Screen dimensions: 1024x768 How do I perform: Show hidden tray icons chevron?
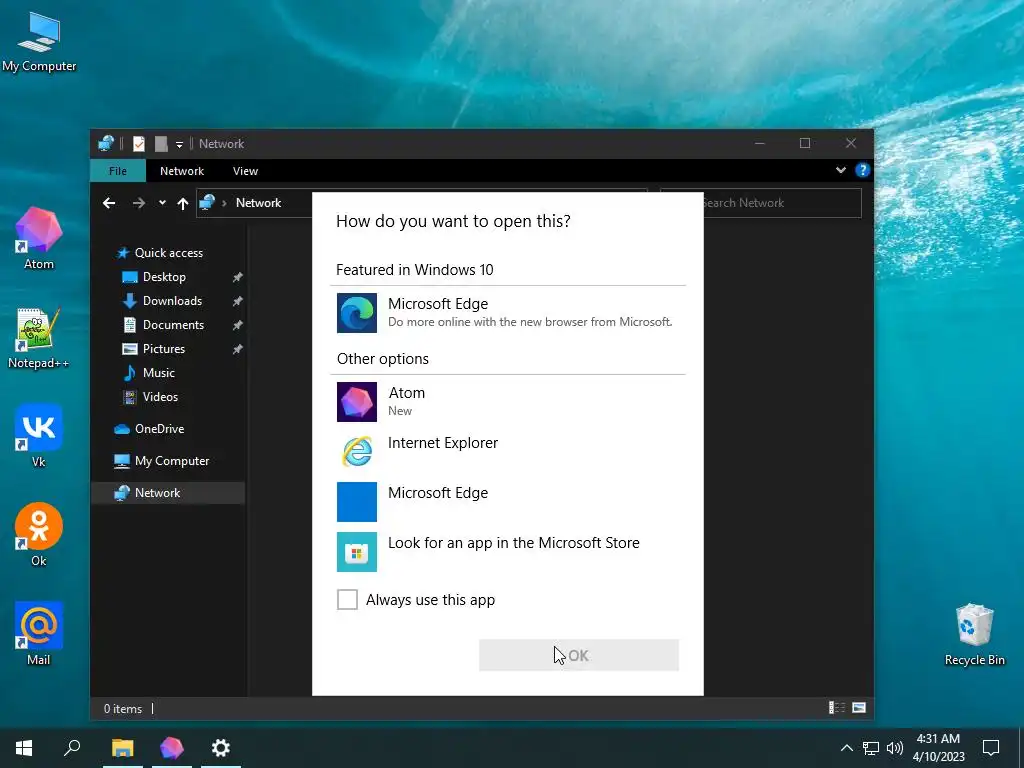pos(846,748)
